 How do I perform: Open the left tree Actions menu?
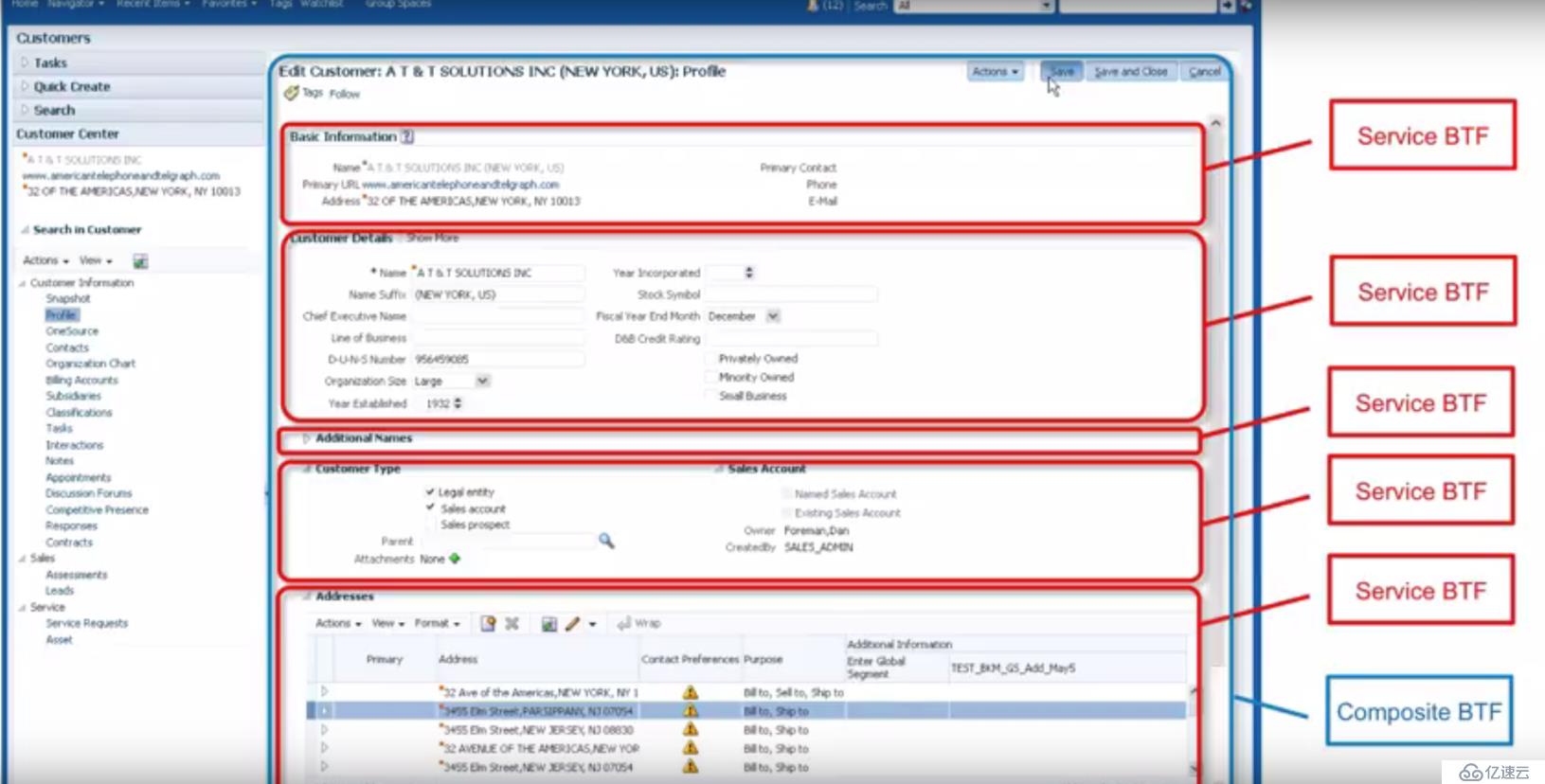[45, 260]
